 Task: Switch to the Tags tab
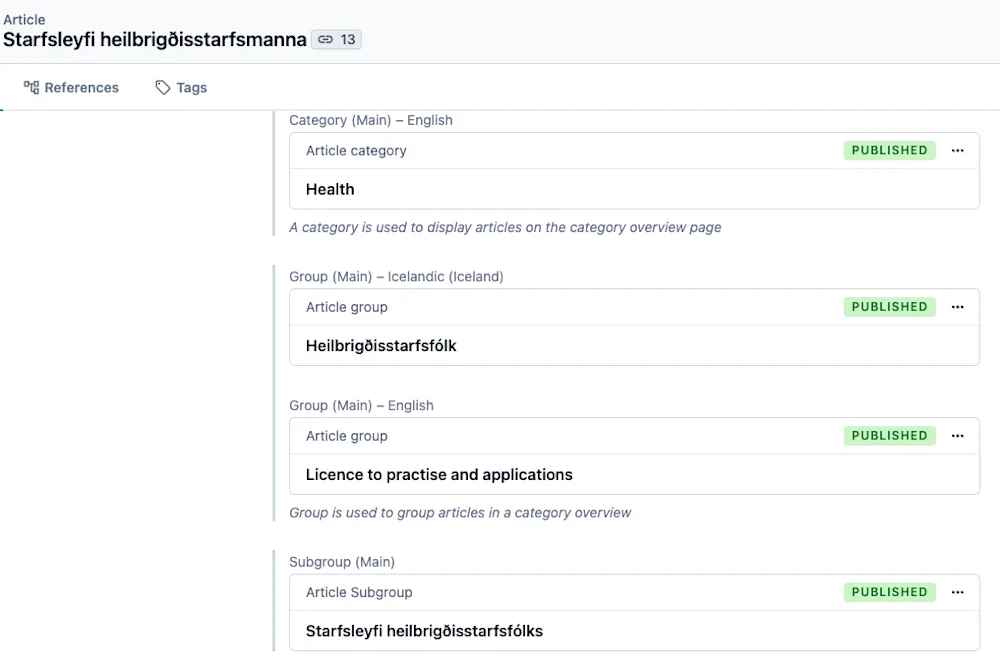pyautogui.click(x=181, y=88)
